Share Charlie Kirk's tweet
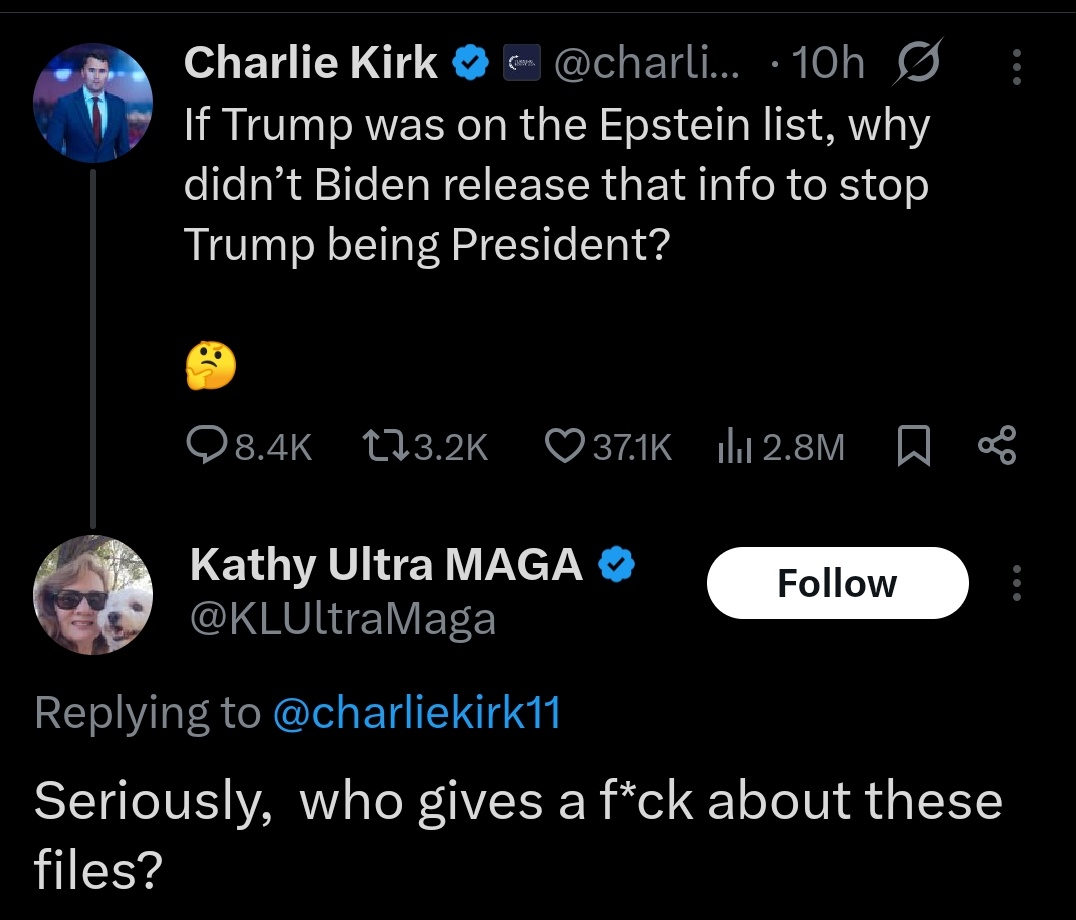1076x920 pixels. (x=997, y=445)
